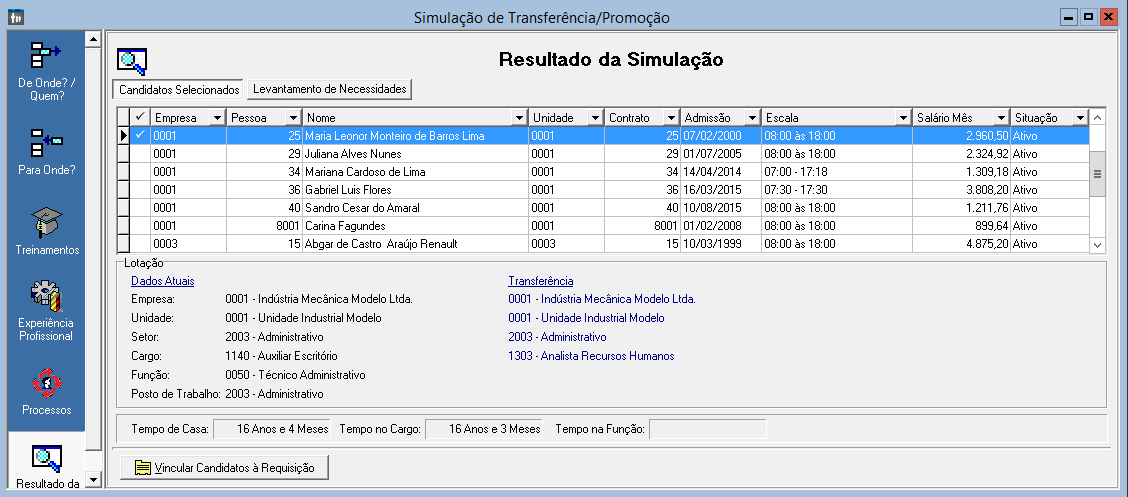Click the Função value 0050 - Técnico Administrativo
The width and height of the screenshot is (1128, 497).
point(296,375)
